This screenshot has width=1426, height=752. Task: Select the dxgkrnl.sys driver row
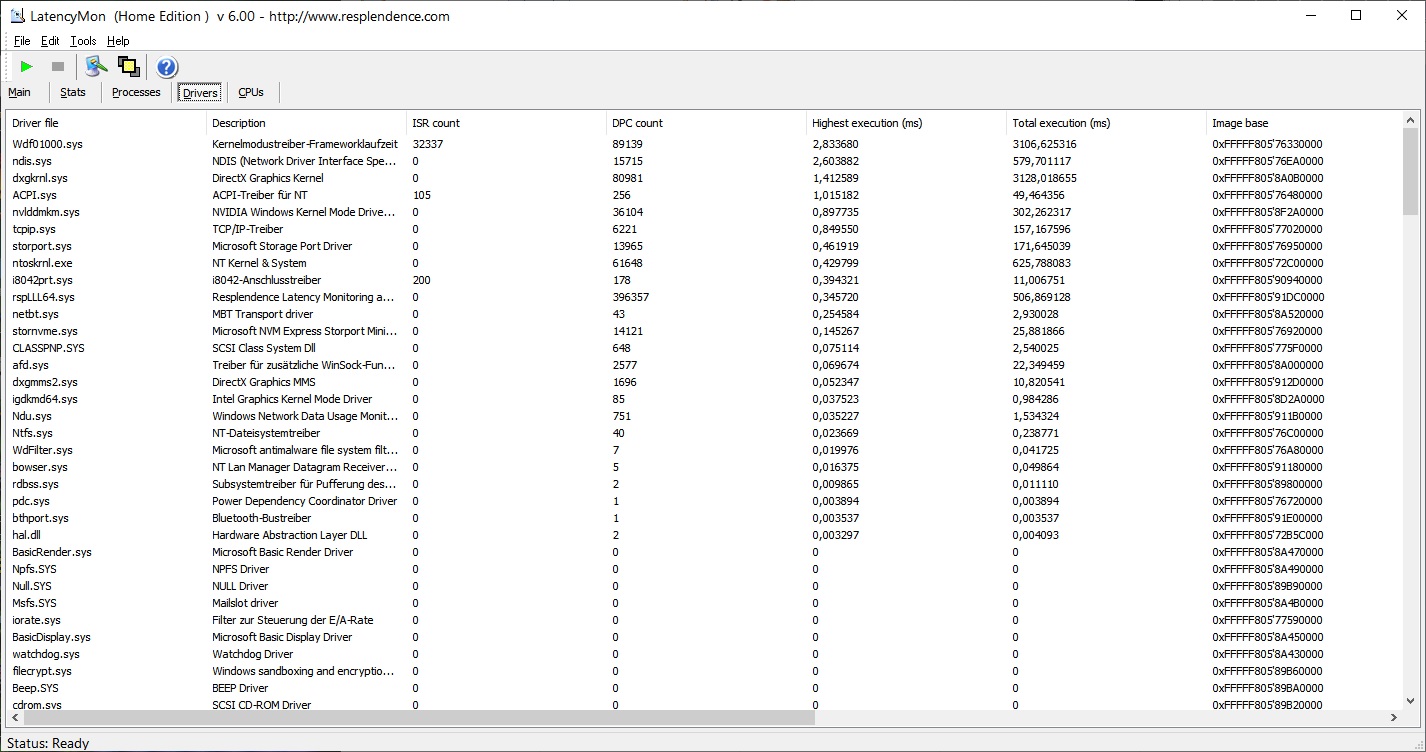coord(704,178)
